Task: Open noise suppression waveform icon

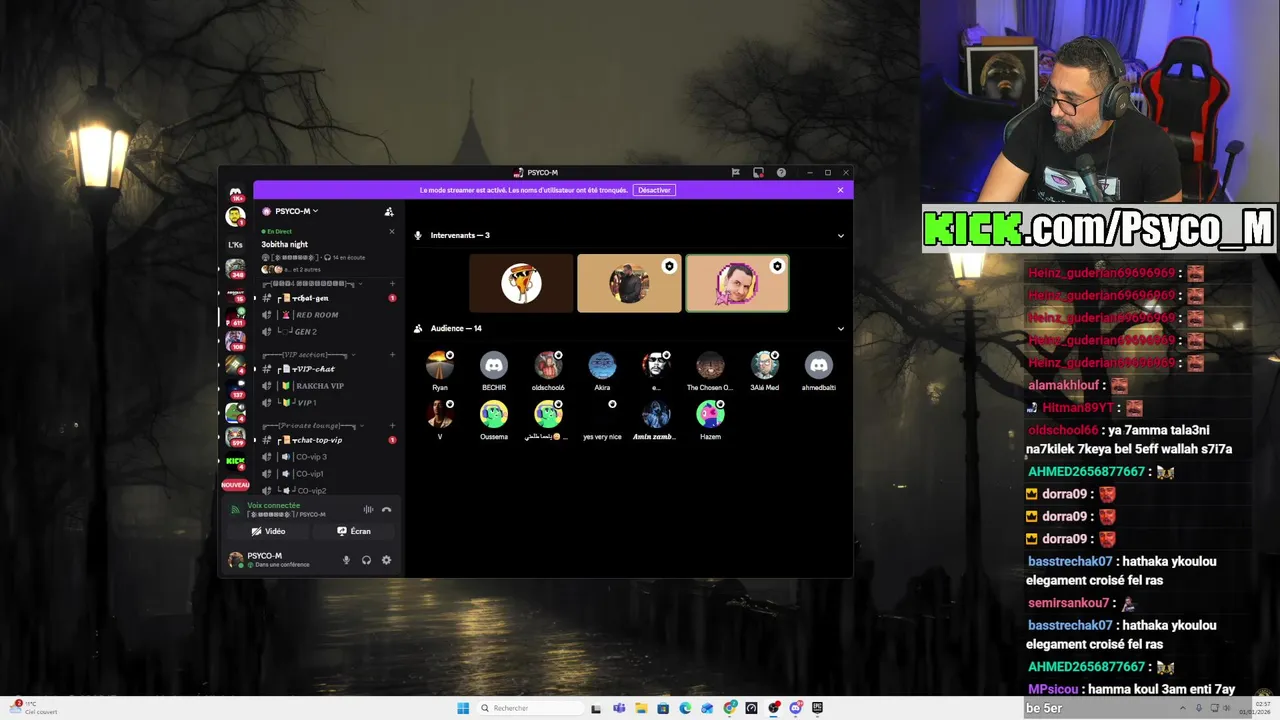Action: click(x=368, y=510)
